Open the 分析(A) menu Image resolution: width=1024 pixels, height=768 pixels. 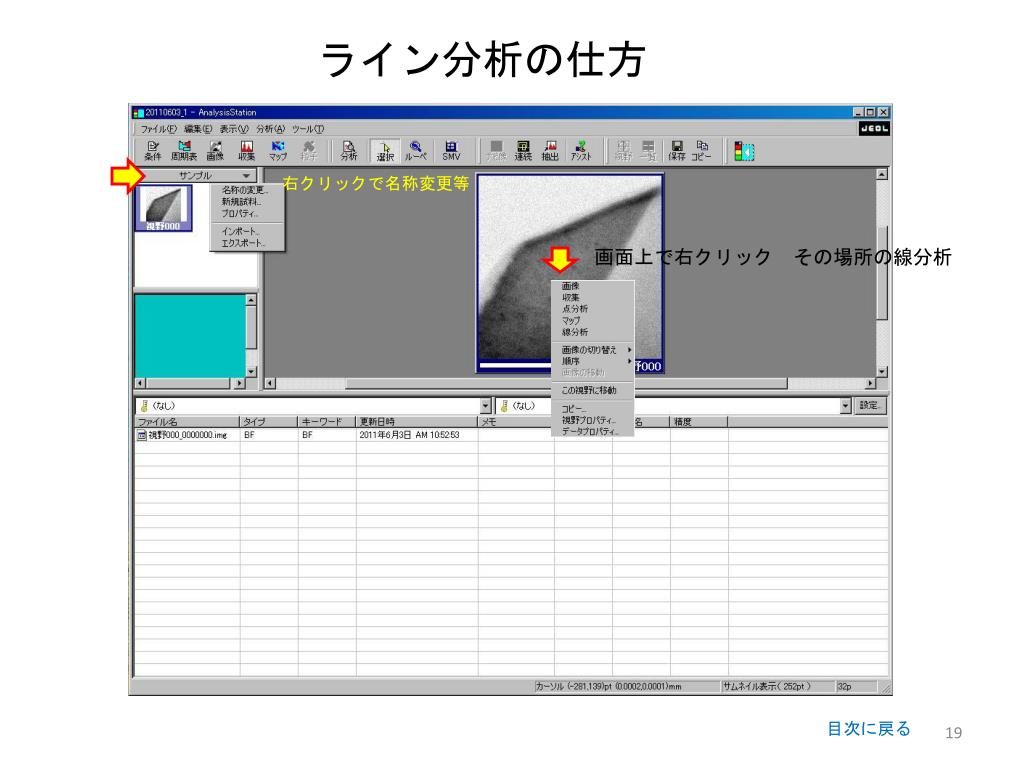point(270,129)
